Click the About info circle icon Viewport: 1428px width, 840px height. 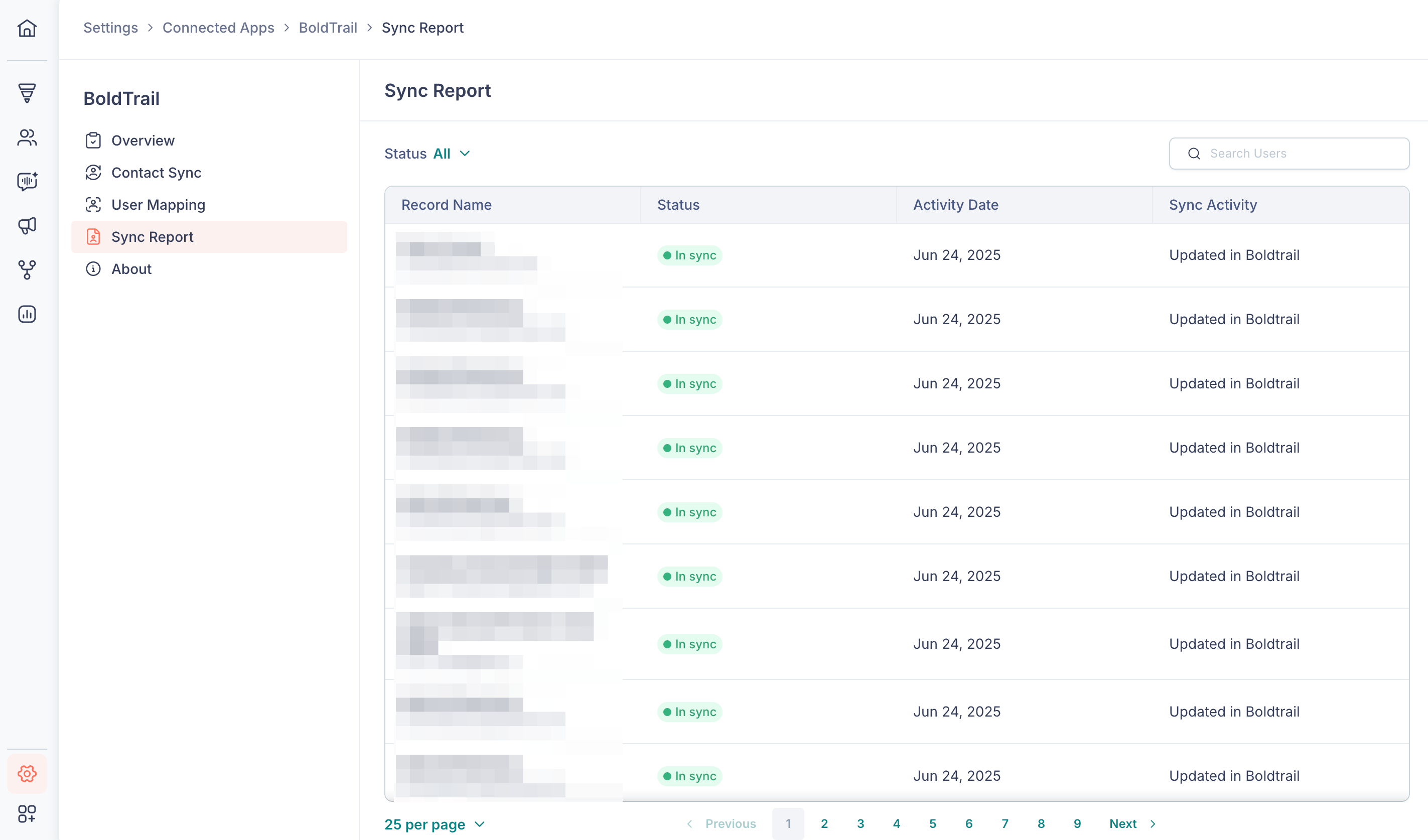(93, 268)
